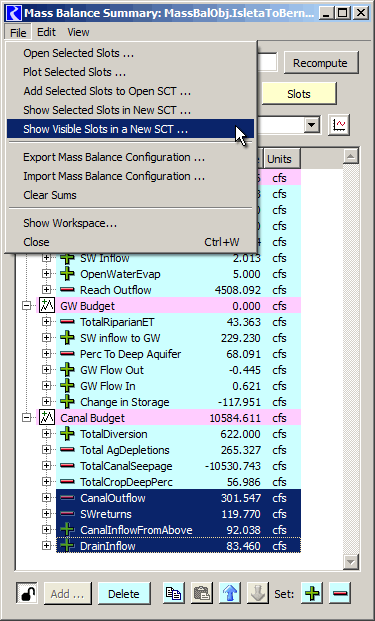Click the Delete button
The image size is (375, 621).
[x=124, y=594]
